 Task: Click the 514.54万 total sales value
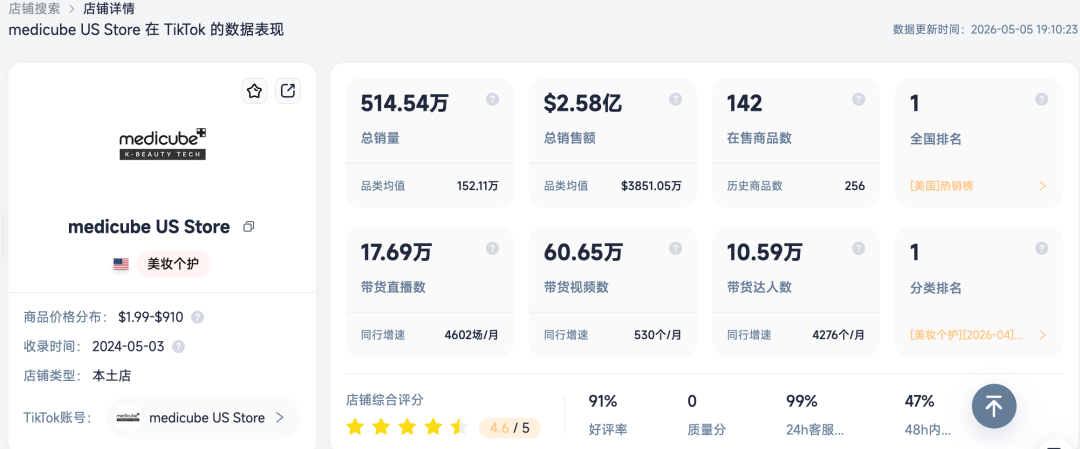pos(404,103)
